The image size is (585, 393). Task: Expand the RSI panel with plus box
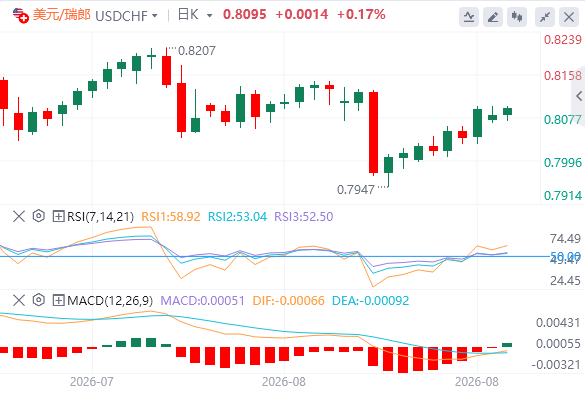tap(58, 216)
